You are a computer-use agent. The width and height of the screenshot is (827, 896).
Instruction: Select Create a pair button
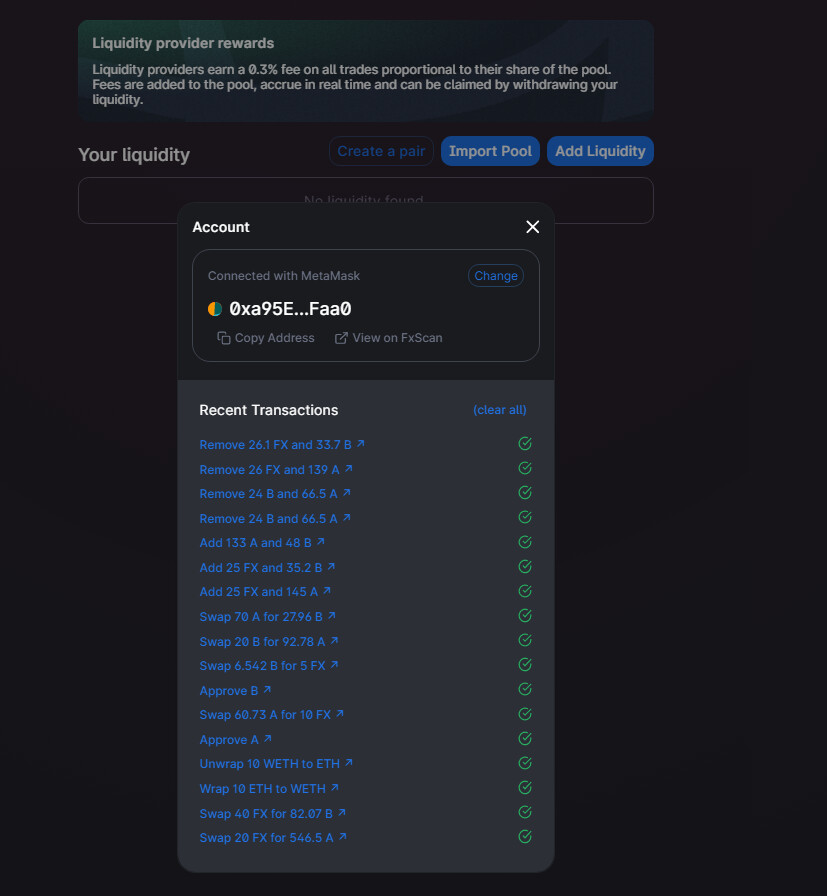pyautogui.click(x=381, y=151)
